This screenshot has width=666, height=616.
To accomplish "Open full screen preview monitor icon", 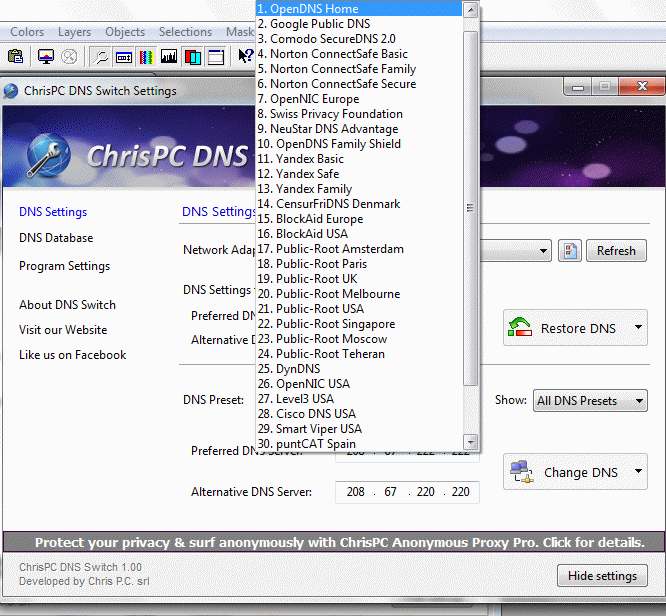I will click(x=46, y=56).
